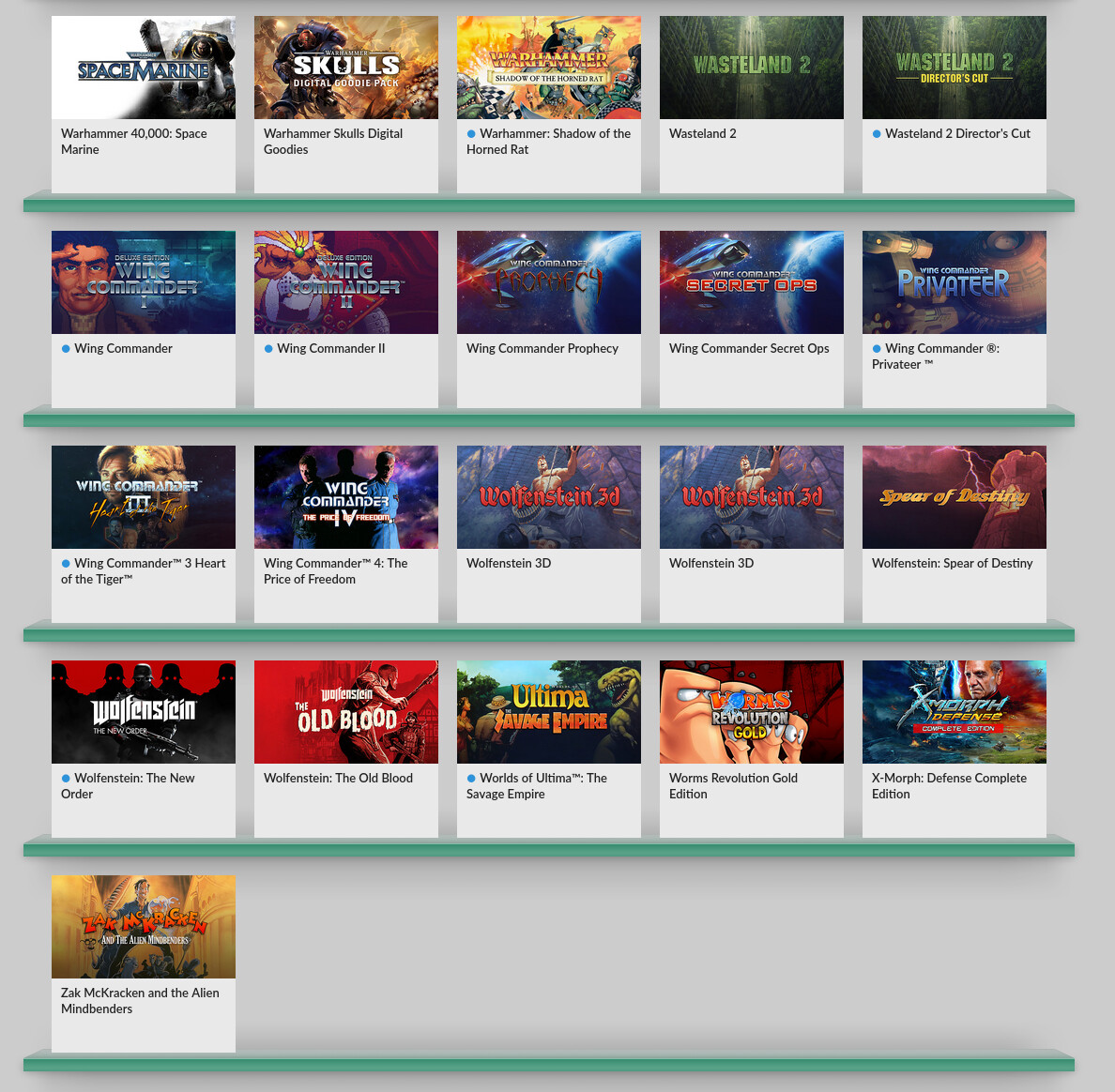Open the Wing Commander Secret Ops cover
Image resolution: width=1115 pixels, height=1092 pixels.
tap(751, 282)
